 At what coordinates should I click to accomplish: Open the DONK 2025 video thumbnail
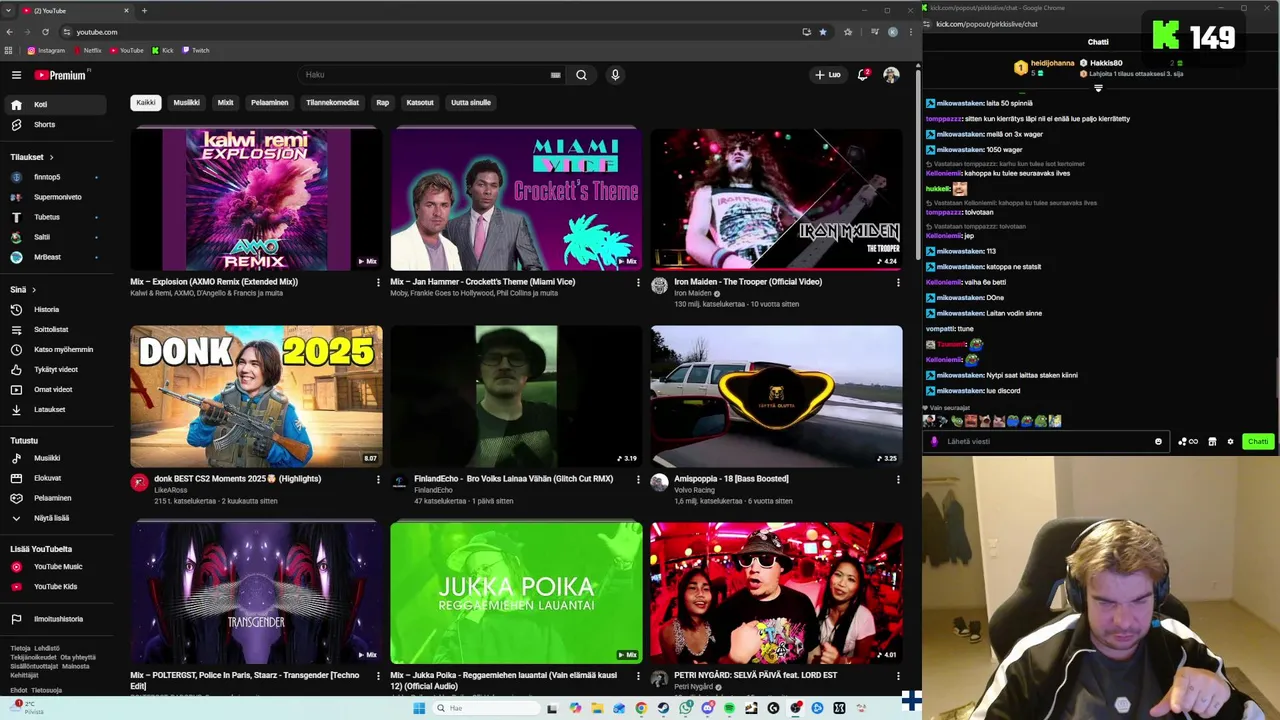click(x=256, y=396)
